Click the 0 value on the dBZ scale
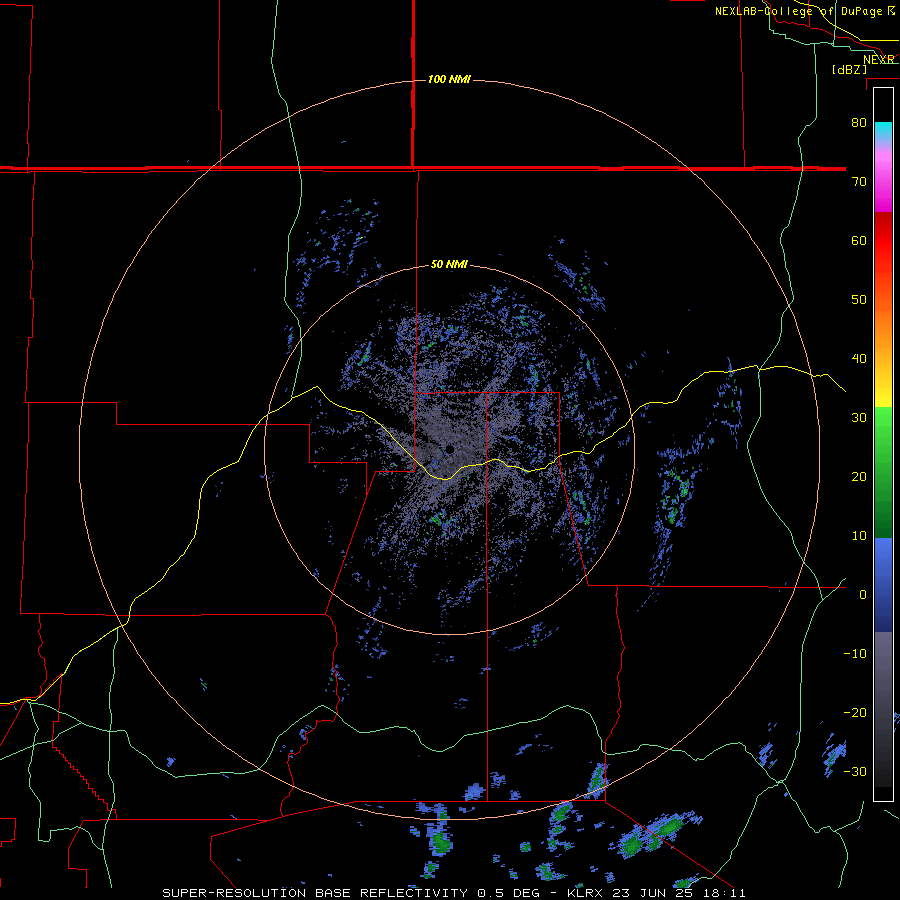This screenshot has height=900, width=900. click(863, 595)
